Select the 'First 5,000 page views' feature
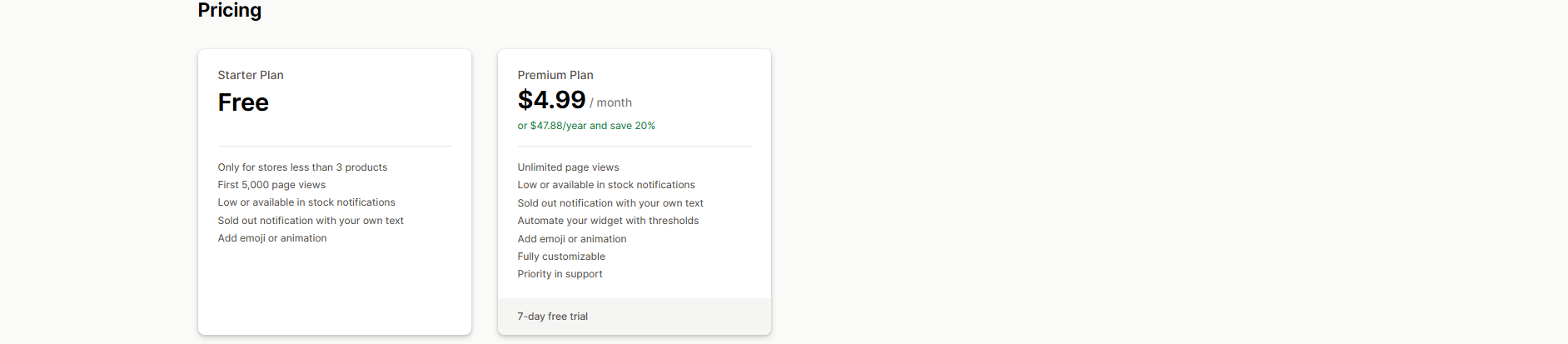 (x=271, y=185)
